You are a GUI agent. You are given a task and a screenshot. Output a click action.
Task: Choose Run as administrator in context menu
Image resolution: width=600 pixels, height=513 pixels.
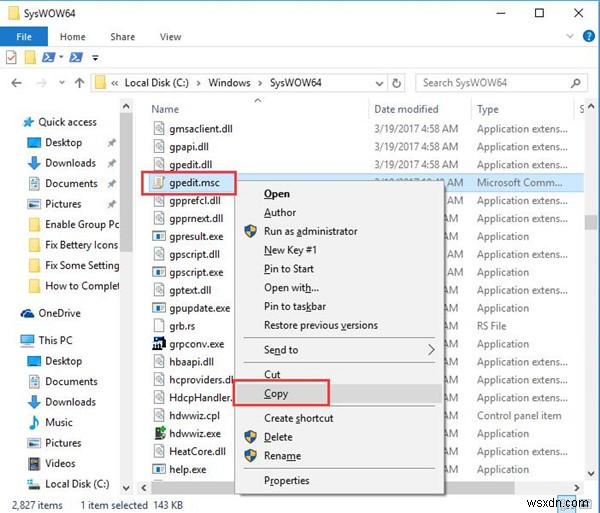click(310, 231)
